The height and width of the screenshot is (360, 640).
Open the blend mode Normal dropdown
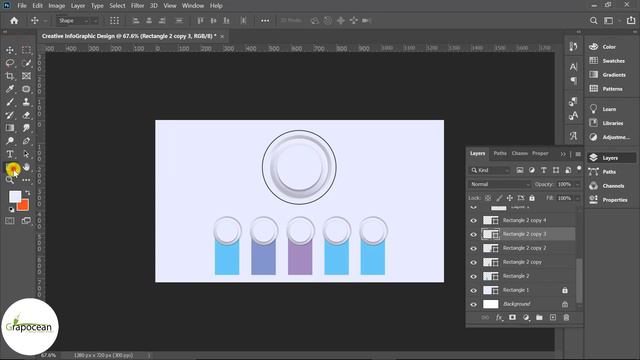click(500, 184)
